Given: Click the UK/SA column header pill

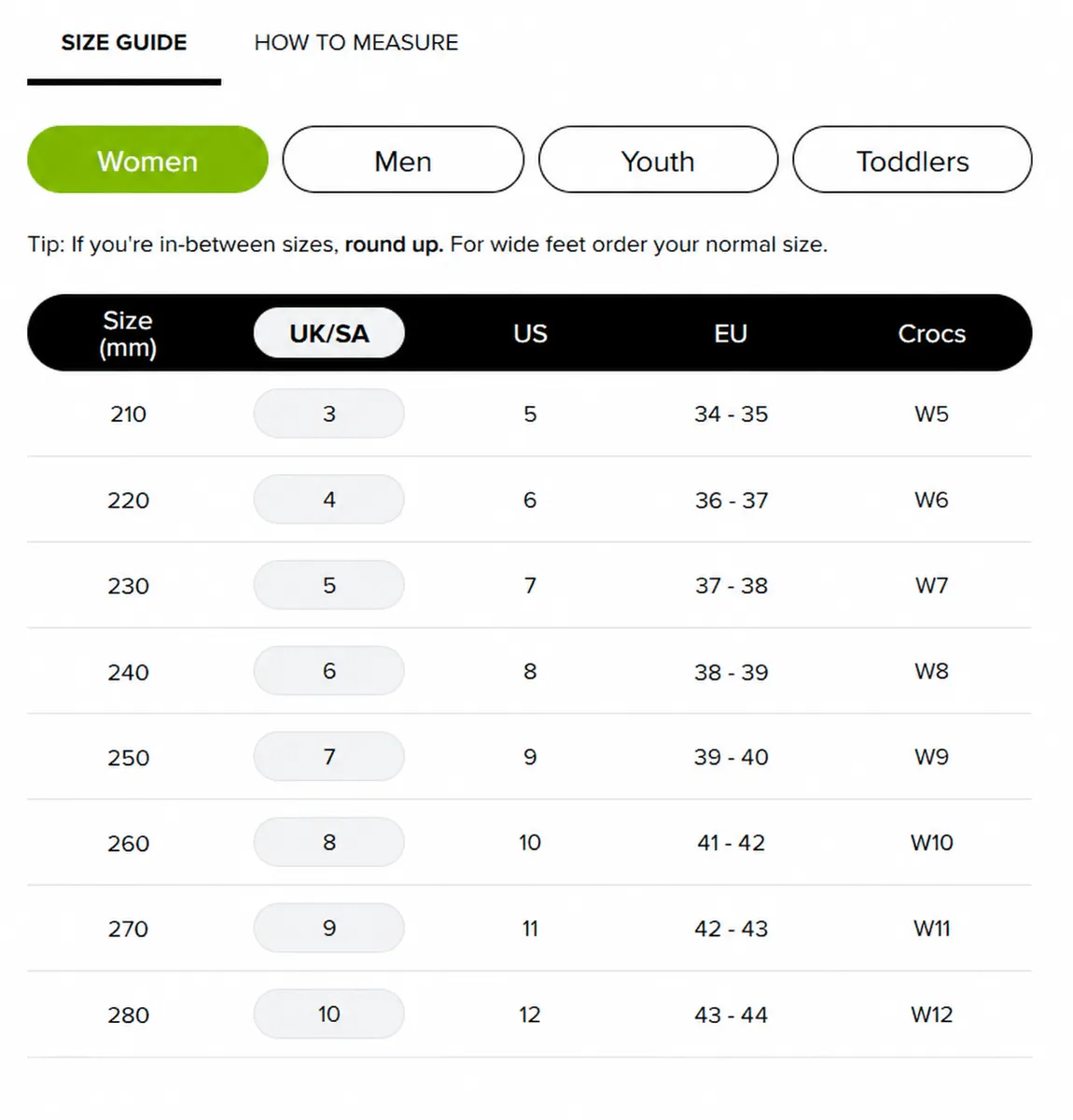Looking at the screenshot, I should (329, 333).
